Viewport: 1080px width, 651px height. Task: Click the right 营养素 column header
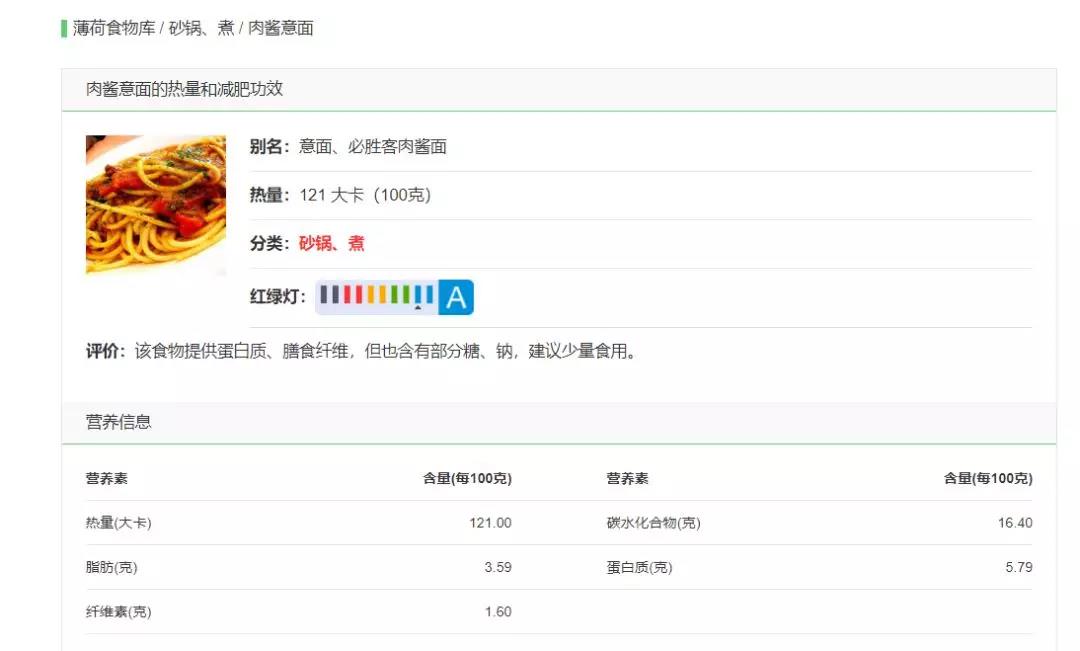tap(627, 478)
